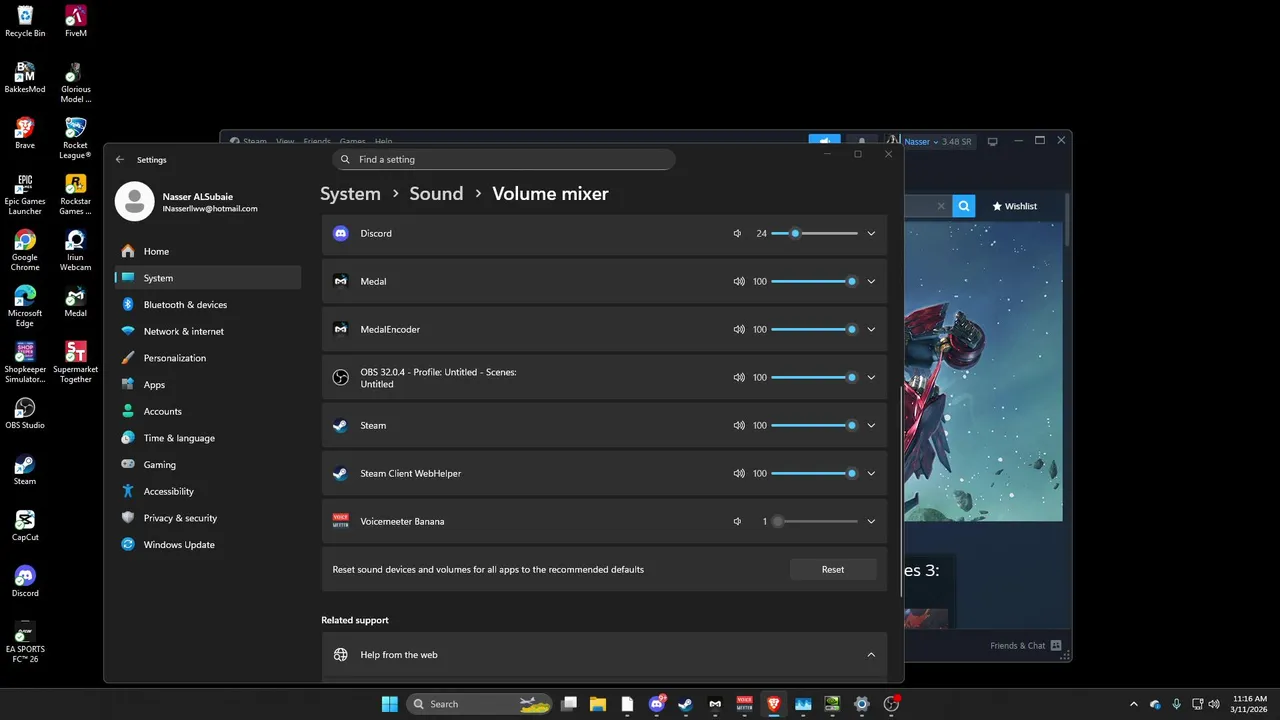The height and width of the screenshot is (720, 1280).
Task: Open the Discord desktop shortcut
Action: (x=25, y=581)
